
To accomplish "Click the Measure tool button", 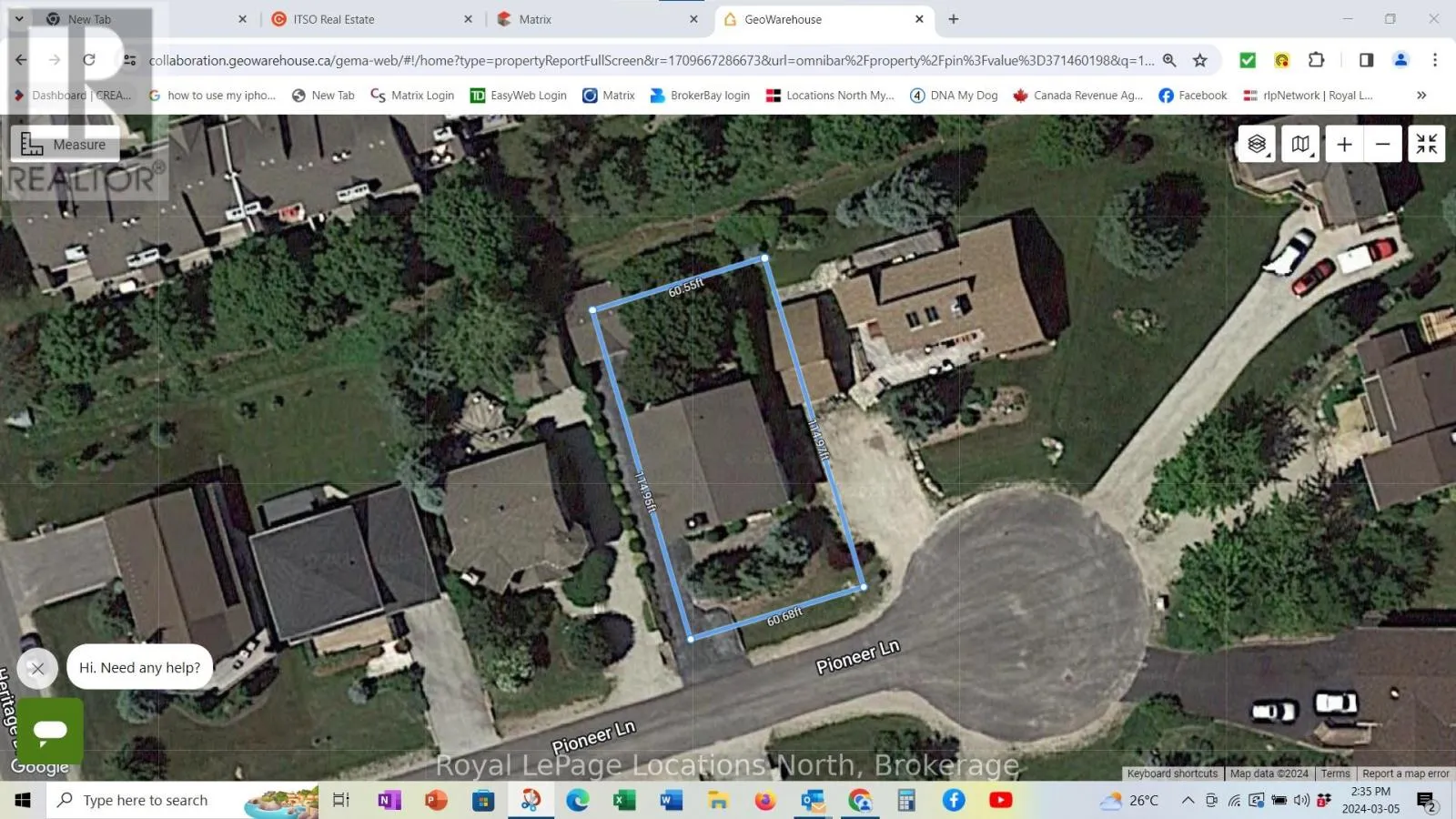I will [65, 145].
